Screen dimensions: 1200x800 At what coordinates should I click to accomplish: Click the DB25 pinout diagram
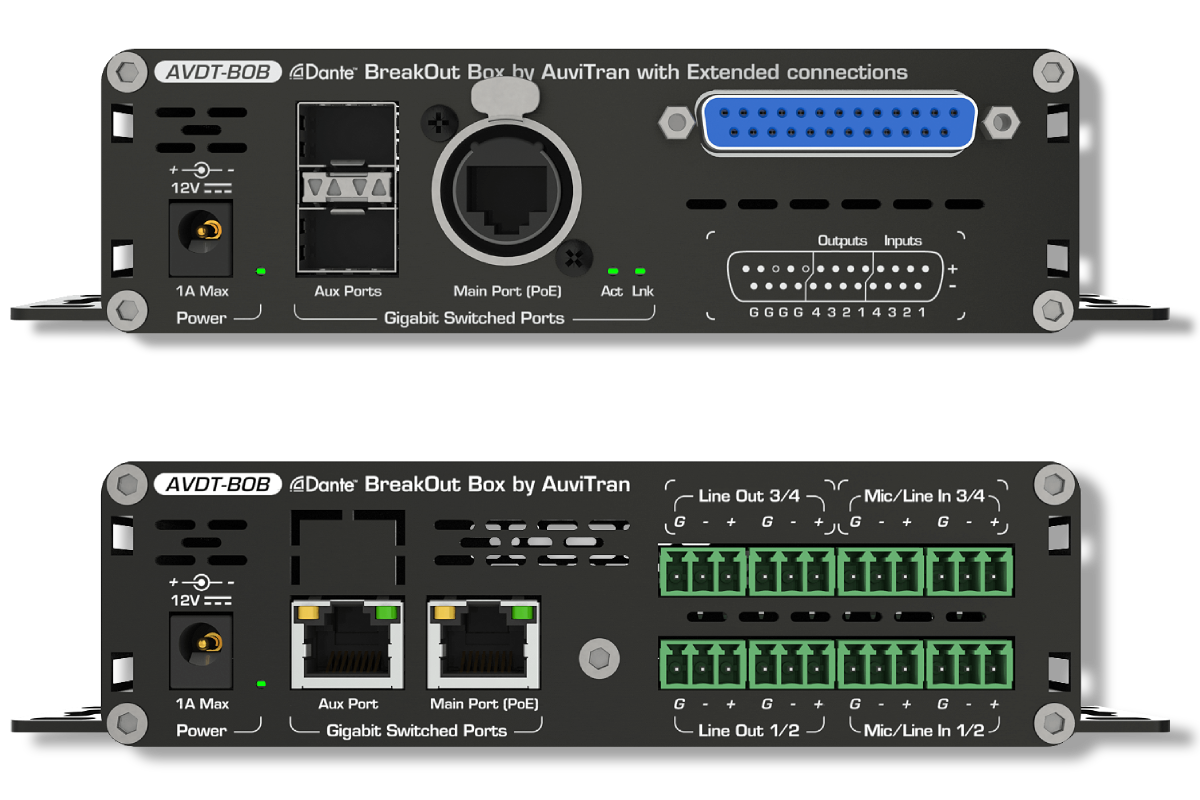point(835,275)
